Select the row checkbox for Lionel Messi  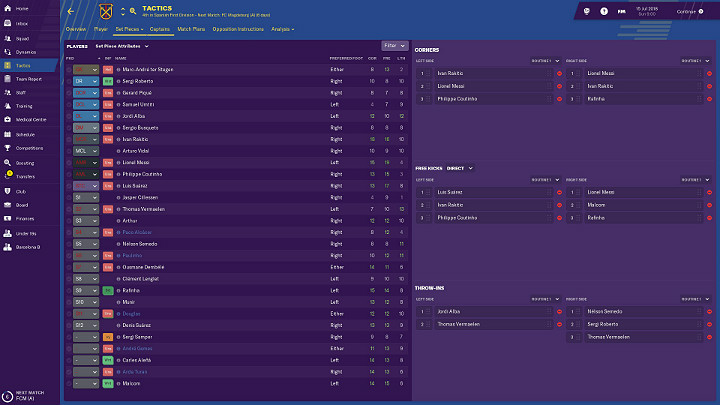click(x=69, y=163)
